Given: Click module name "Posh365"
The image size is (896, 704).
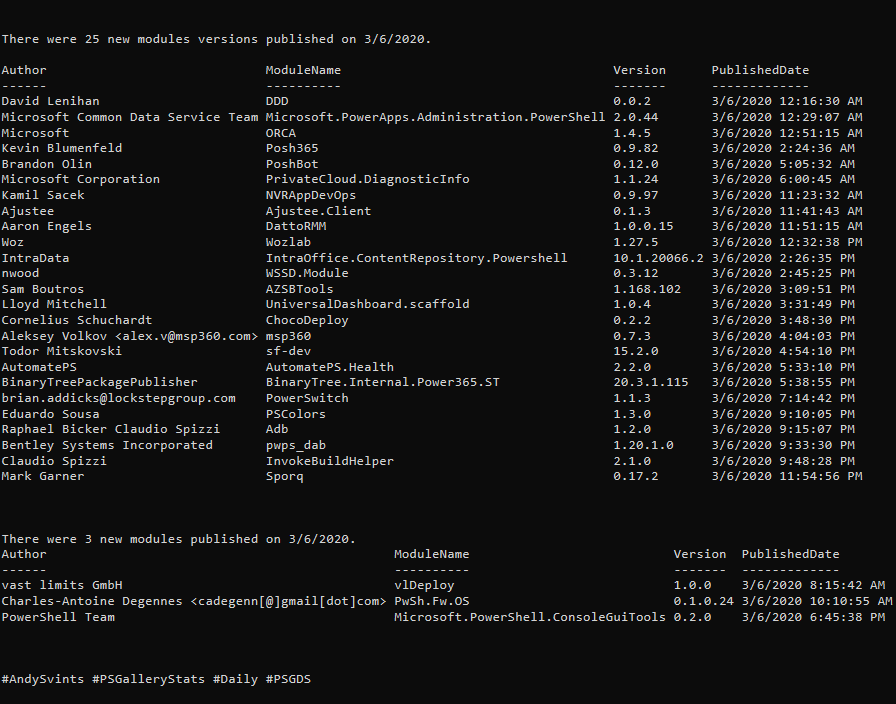Looking at the screenshot, I should pyautogui.click(x=292, y=149).
